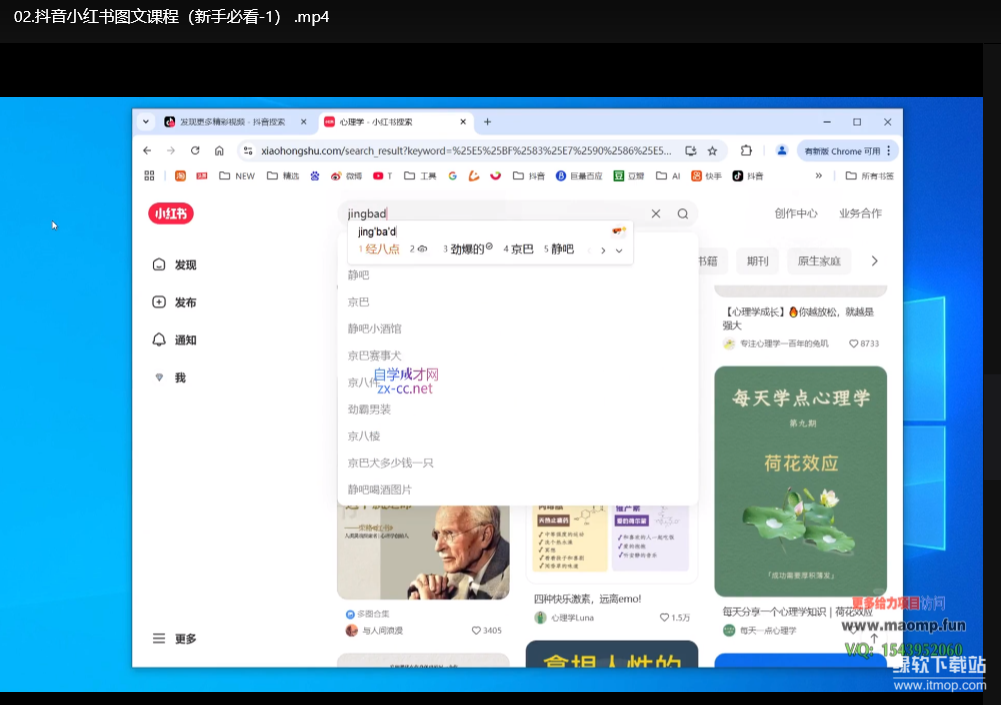
Task: Open the Chrome profile avatar
Action: point(781,151)
